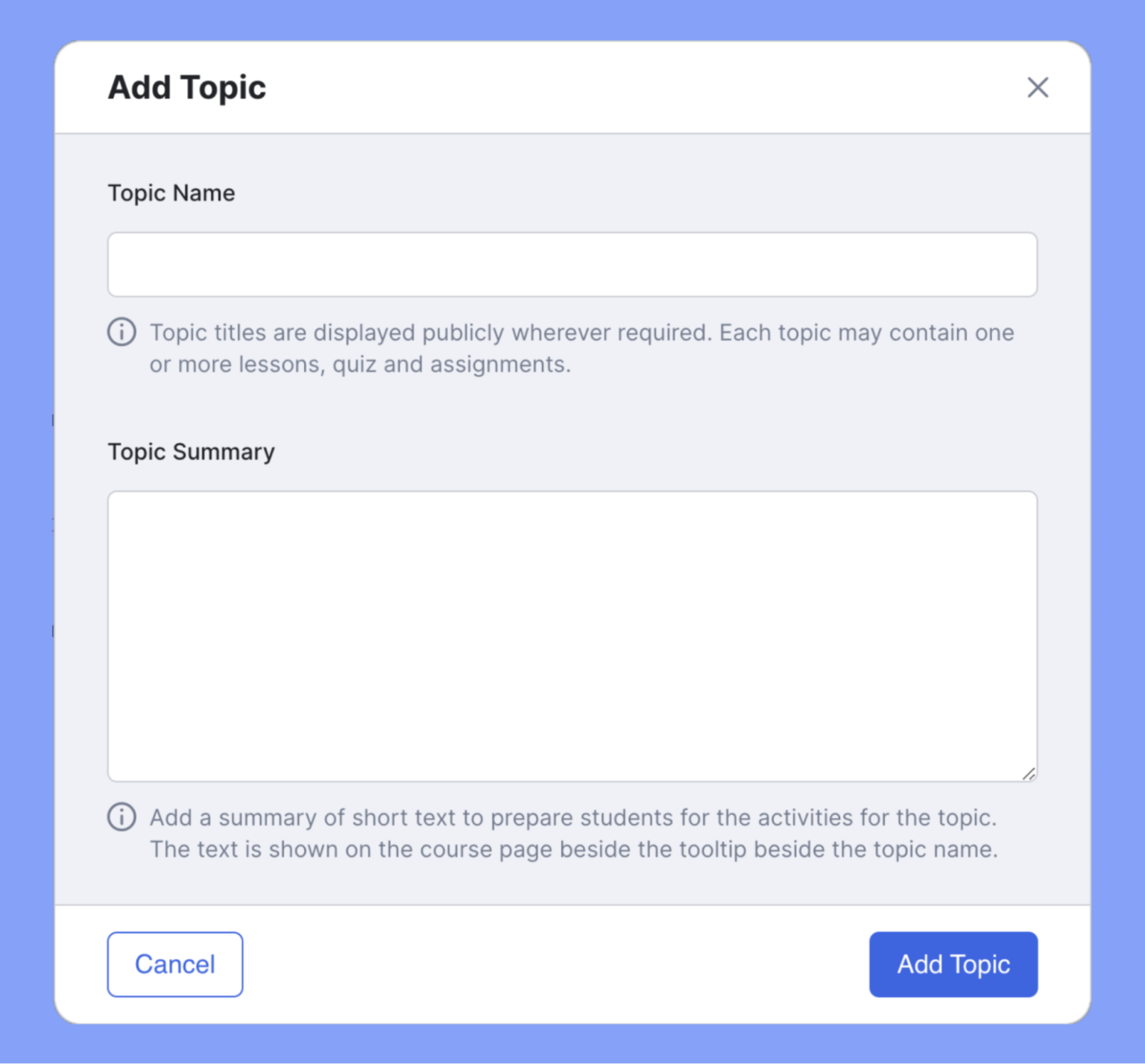The width and height of the screenshot is (1145, 1064).
Task: Click empty header space right of the heading
Action: [641, 88]
